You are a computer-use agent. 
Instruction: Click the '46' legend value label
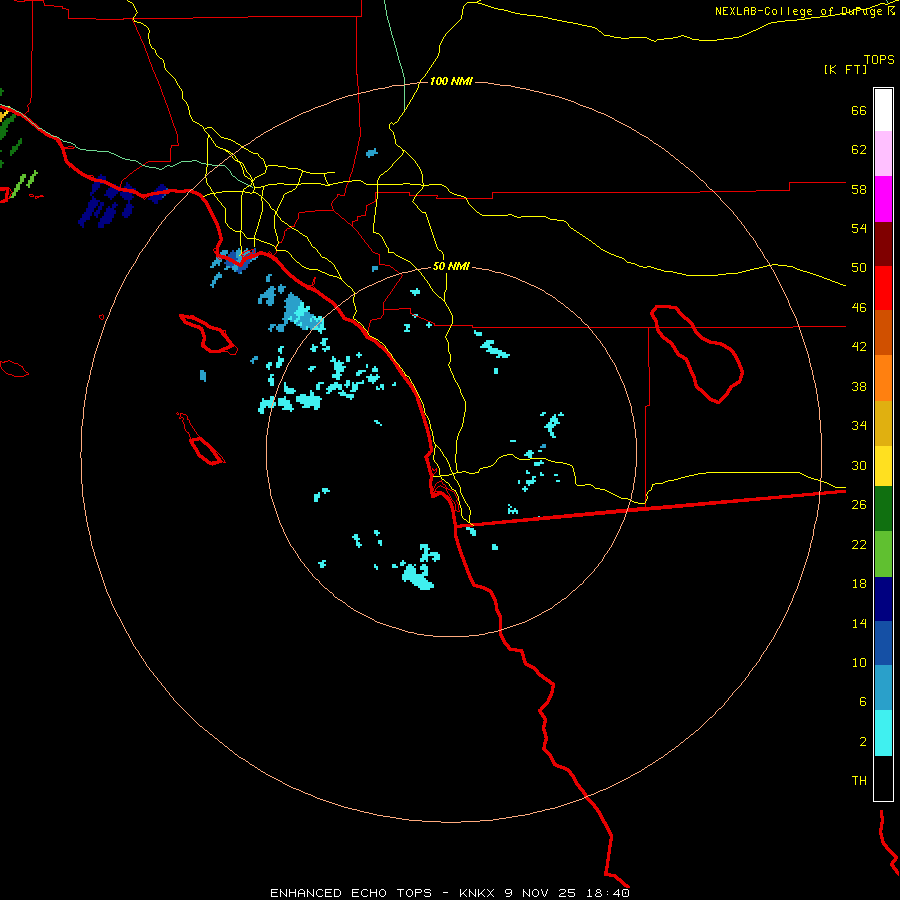point(859,307)
